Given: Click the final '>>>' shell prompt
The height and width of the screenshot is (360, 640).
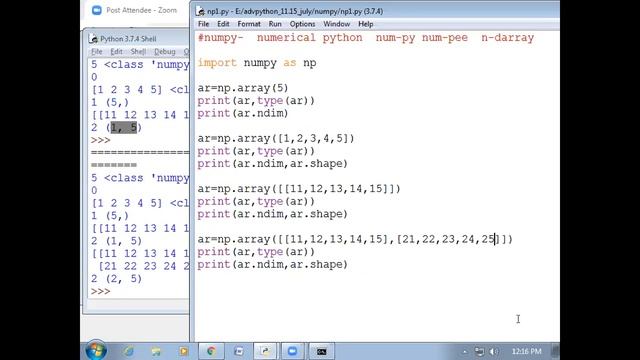Looking at the screenshot, I should tap(100, 291).
